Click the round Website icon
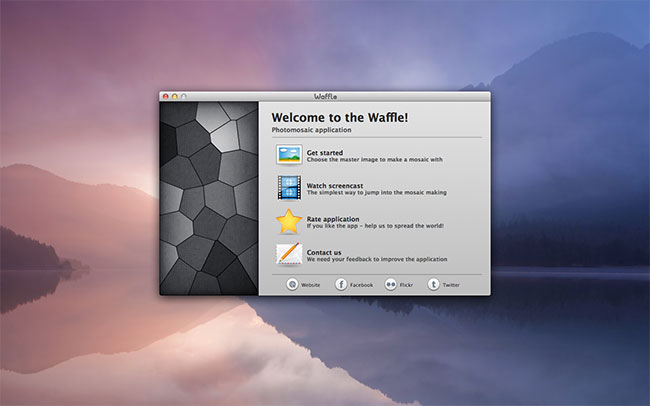The height and width of the screenshot is (406, 650). tap(292, 285)
